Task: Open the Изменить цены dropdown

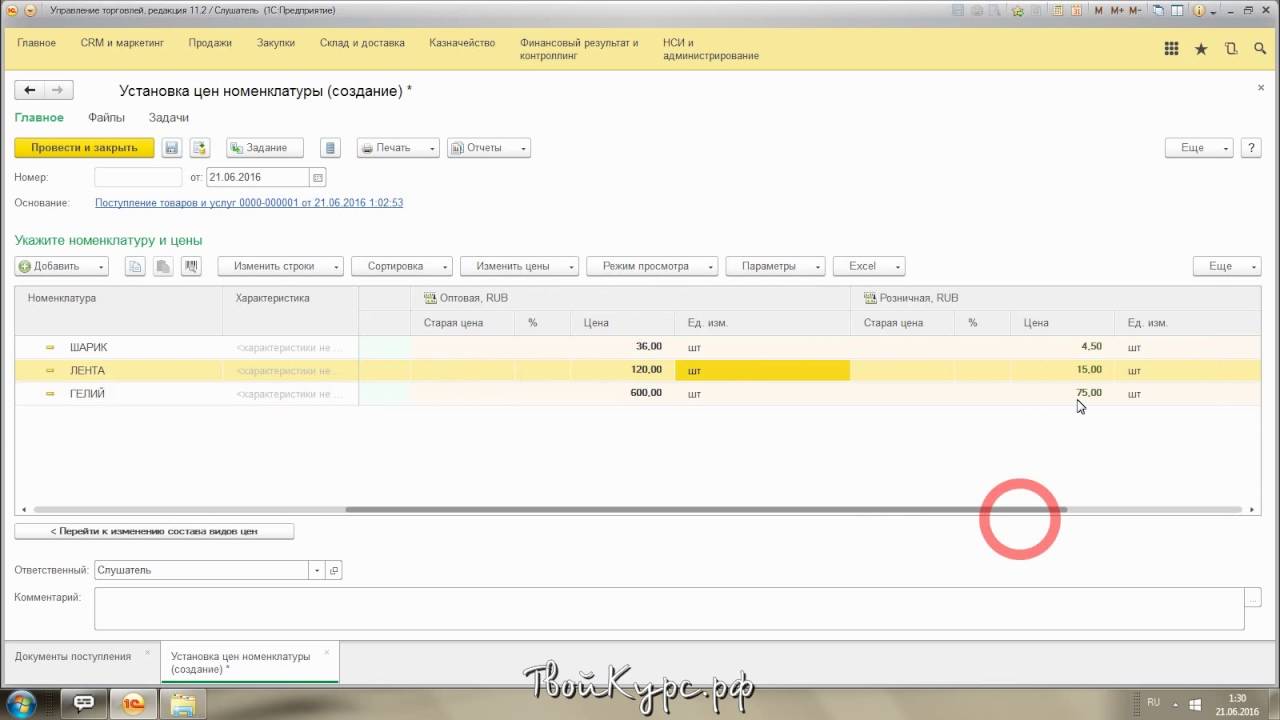Action: (x=519, y=267)
